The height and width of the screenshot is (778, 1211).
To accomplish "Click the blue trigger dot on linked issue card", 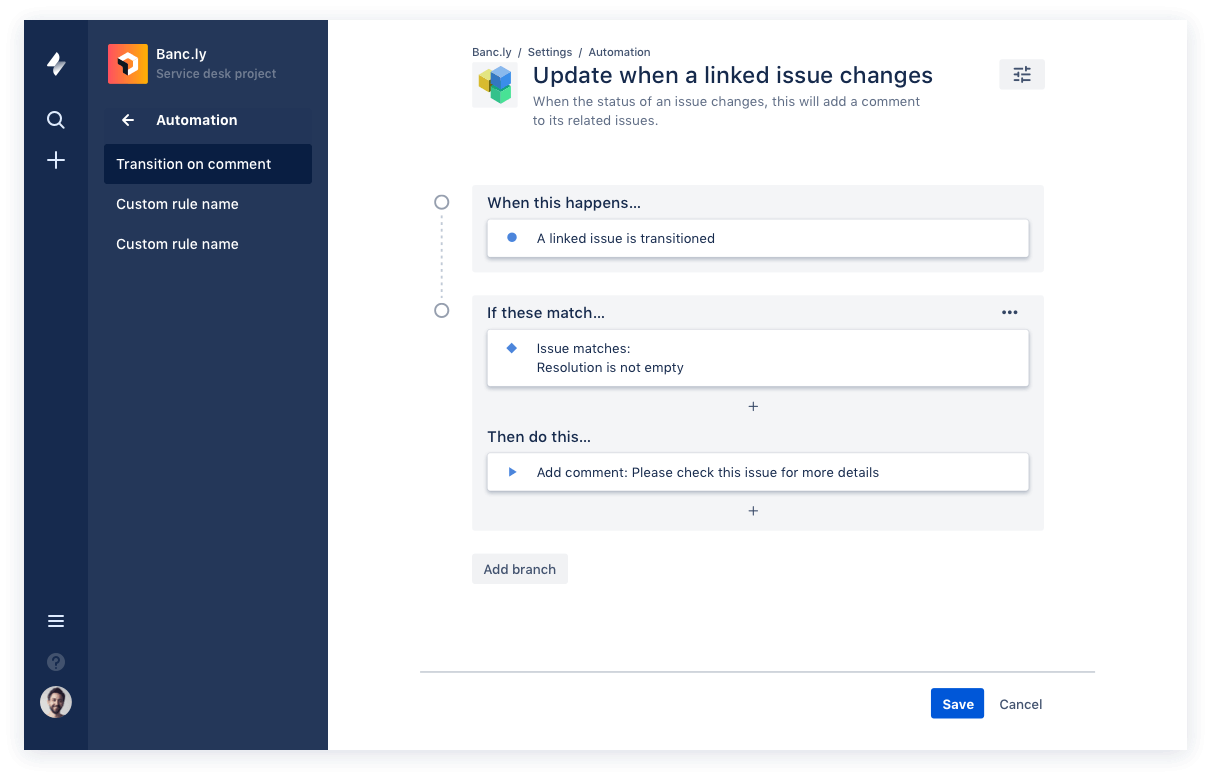I will (x=513, y=238).
